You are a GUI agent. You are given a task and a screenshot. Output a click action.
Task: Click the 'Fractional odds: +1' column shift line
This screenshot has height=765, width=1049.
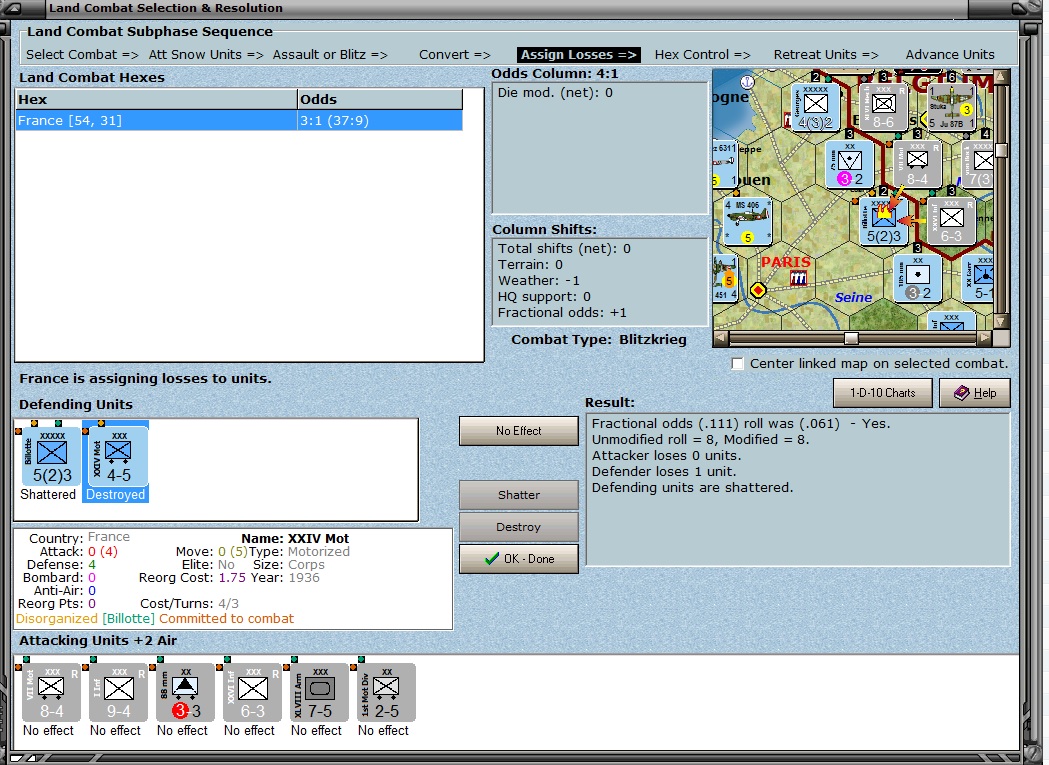[562, 313]
